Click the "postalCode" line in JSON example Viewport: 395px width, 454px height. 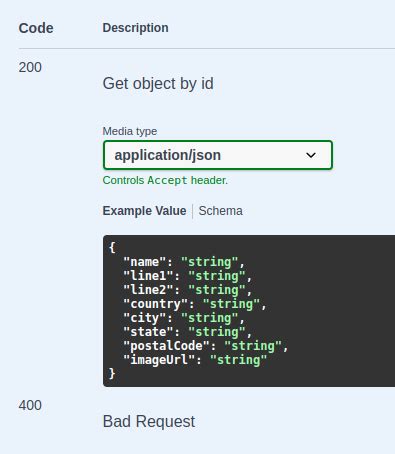point(206,346)
